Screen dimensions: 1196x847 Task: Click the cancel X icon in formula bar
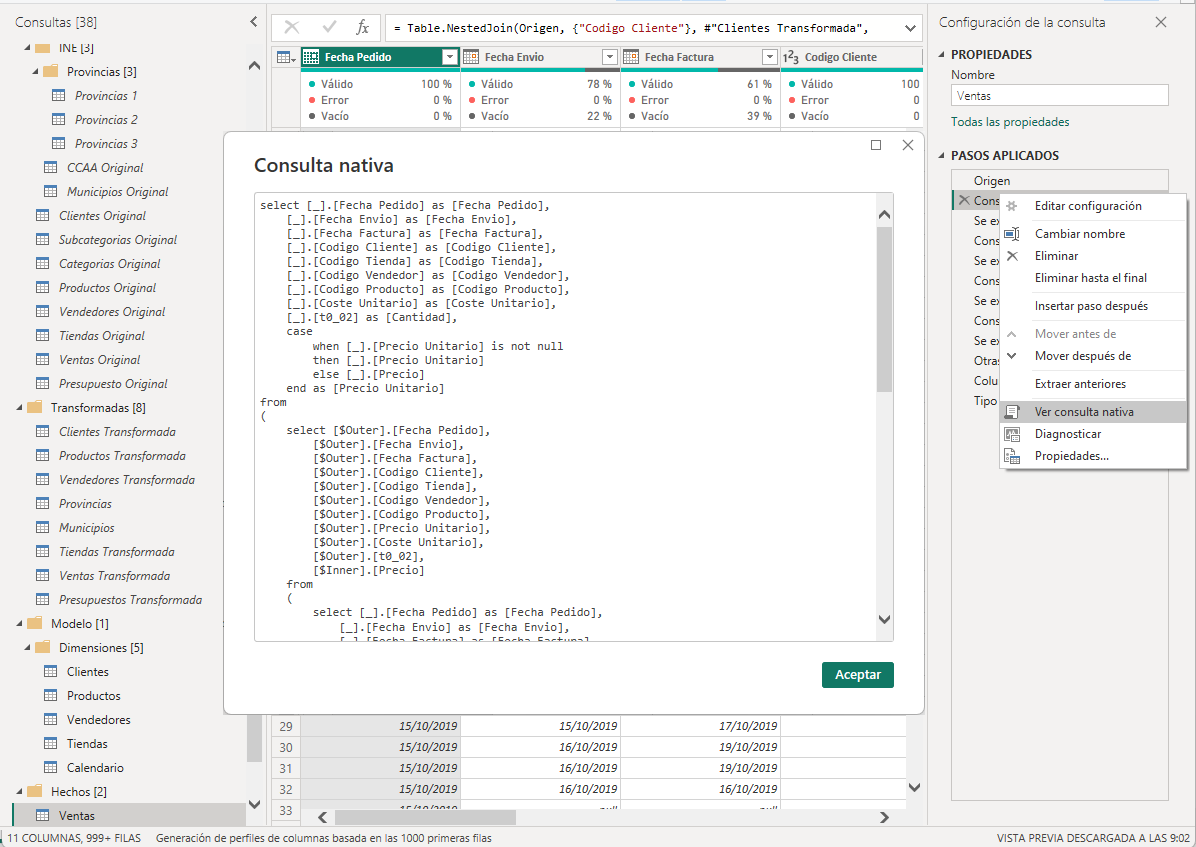tap(292, 28)
